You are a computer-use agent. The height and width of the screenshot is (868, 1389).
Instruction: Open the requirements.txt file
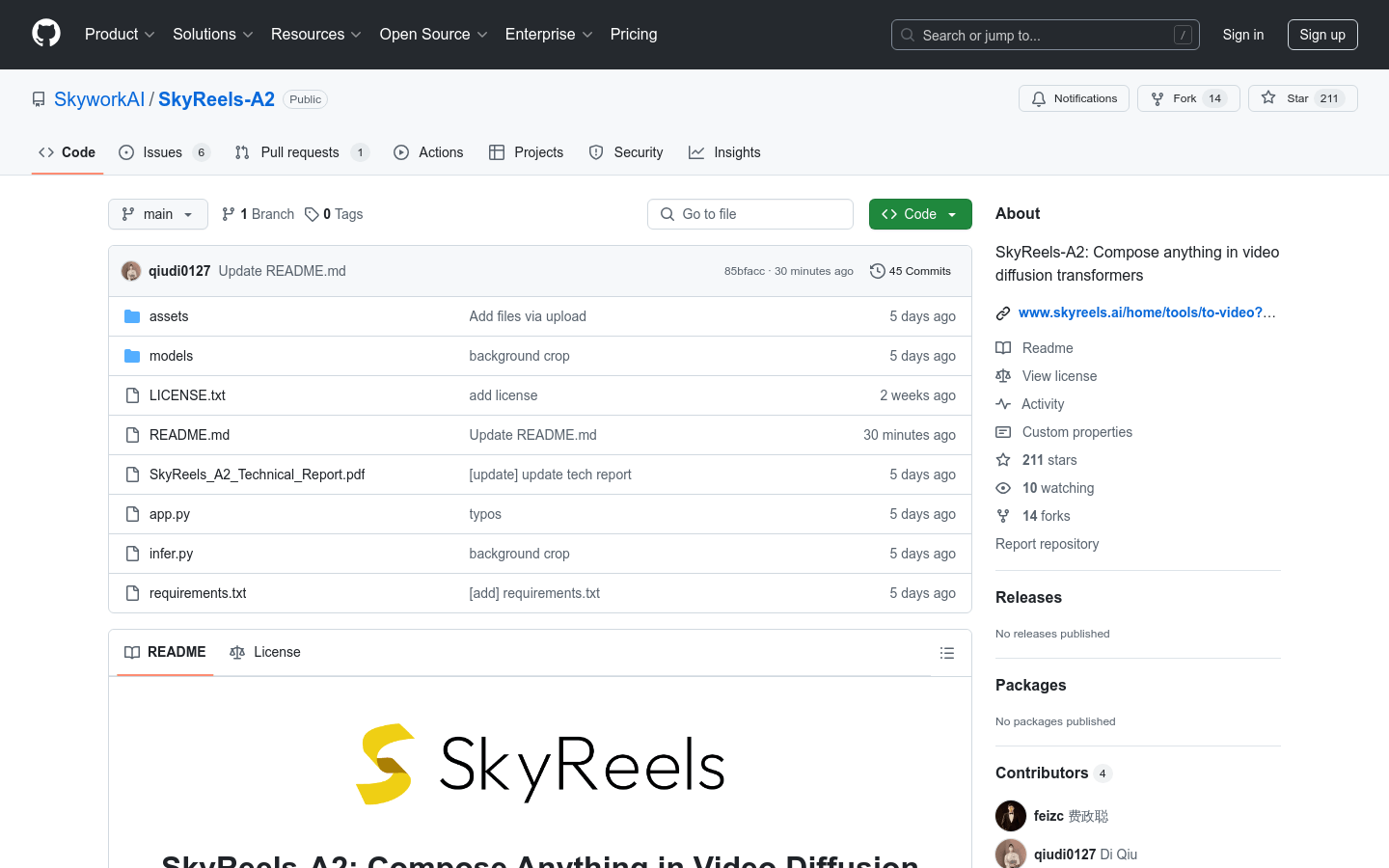coord(198,593)
